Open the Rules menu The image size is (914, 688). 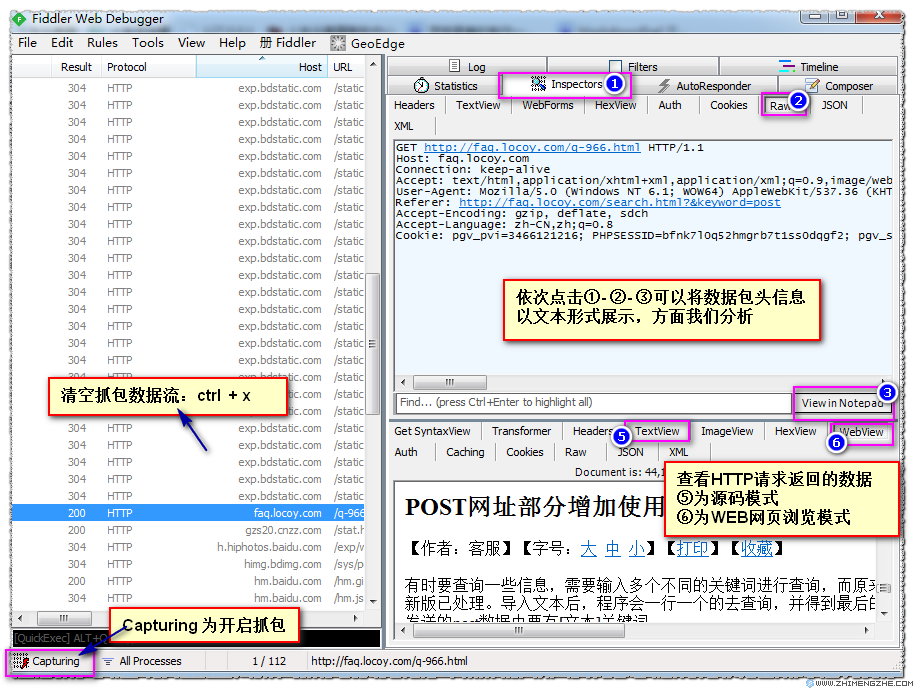[102, 43]
